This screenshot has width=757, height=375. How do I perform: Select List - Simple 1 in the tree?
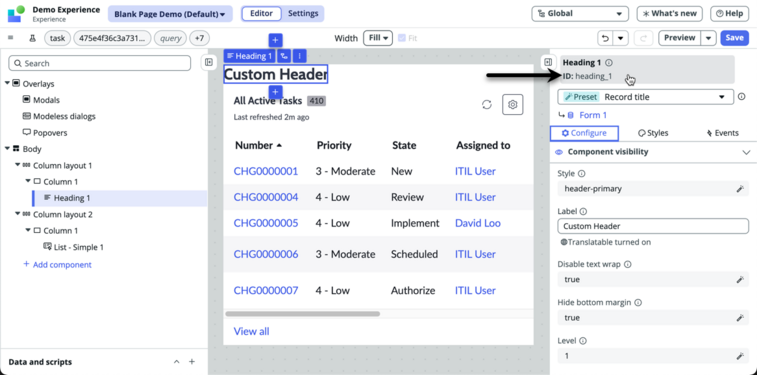coord(79,247)
